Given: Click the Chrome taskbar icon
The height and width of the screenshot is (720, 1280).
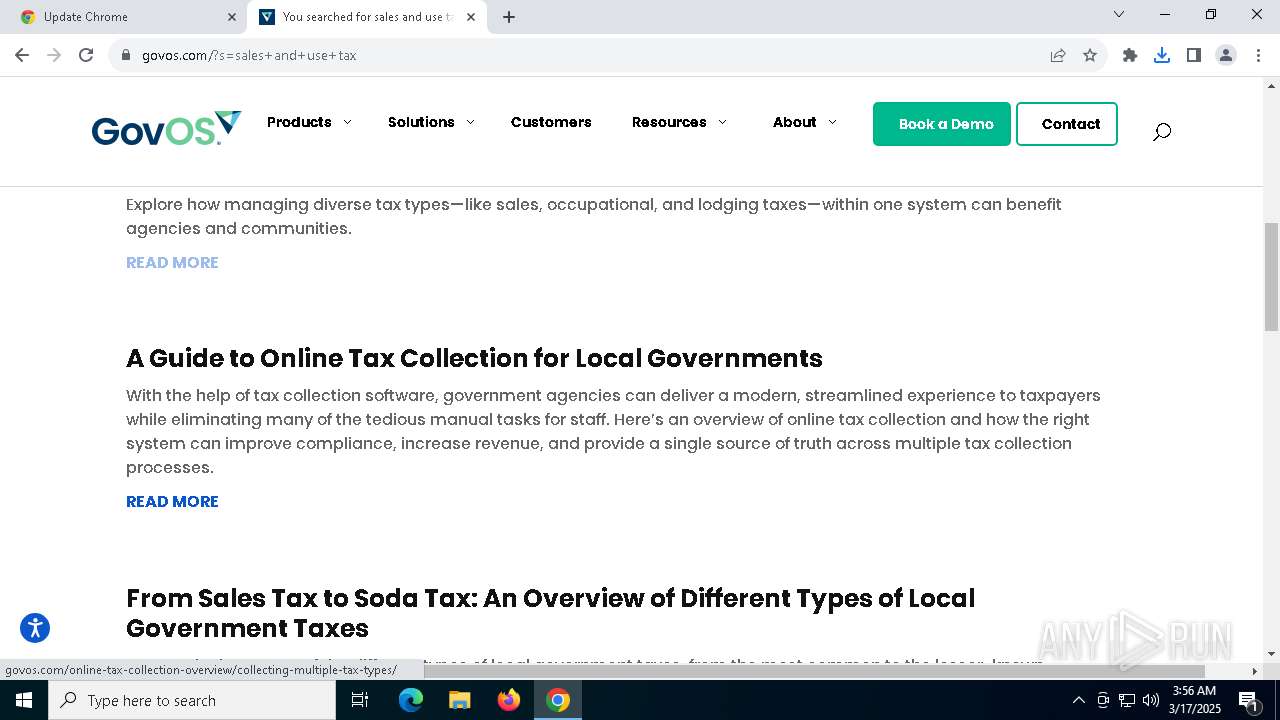Looking at the screenshot, I should coord(558,700).
